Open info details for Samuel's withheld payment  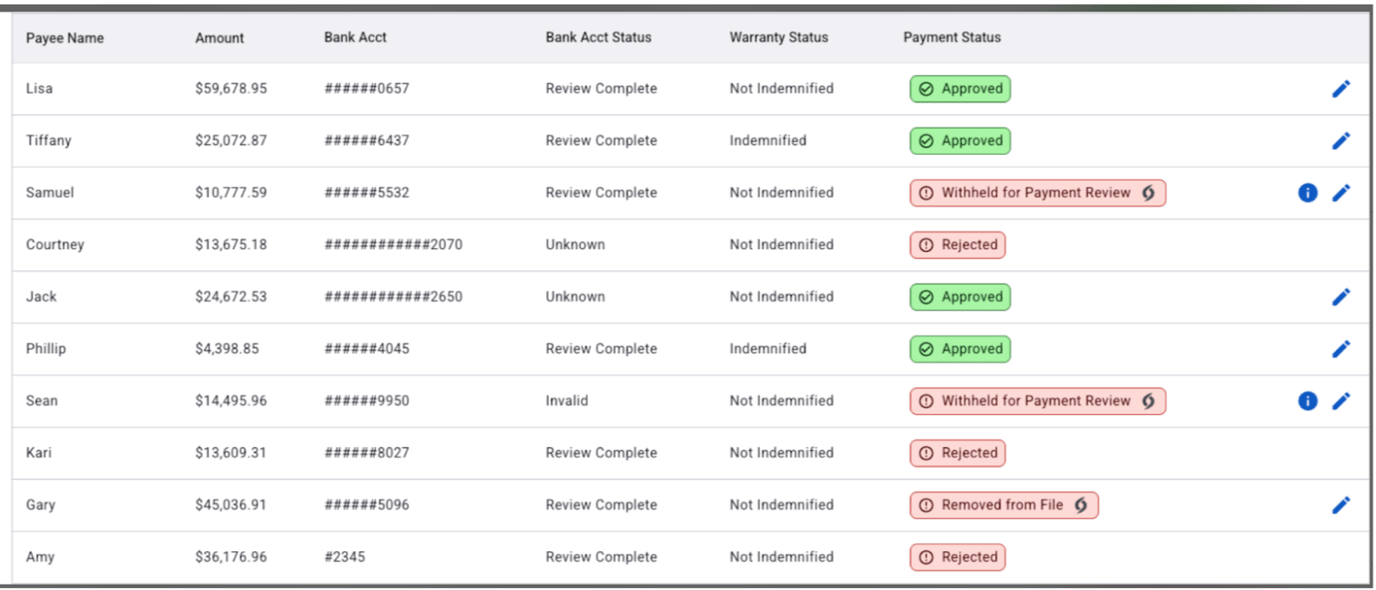1307,192
